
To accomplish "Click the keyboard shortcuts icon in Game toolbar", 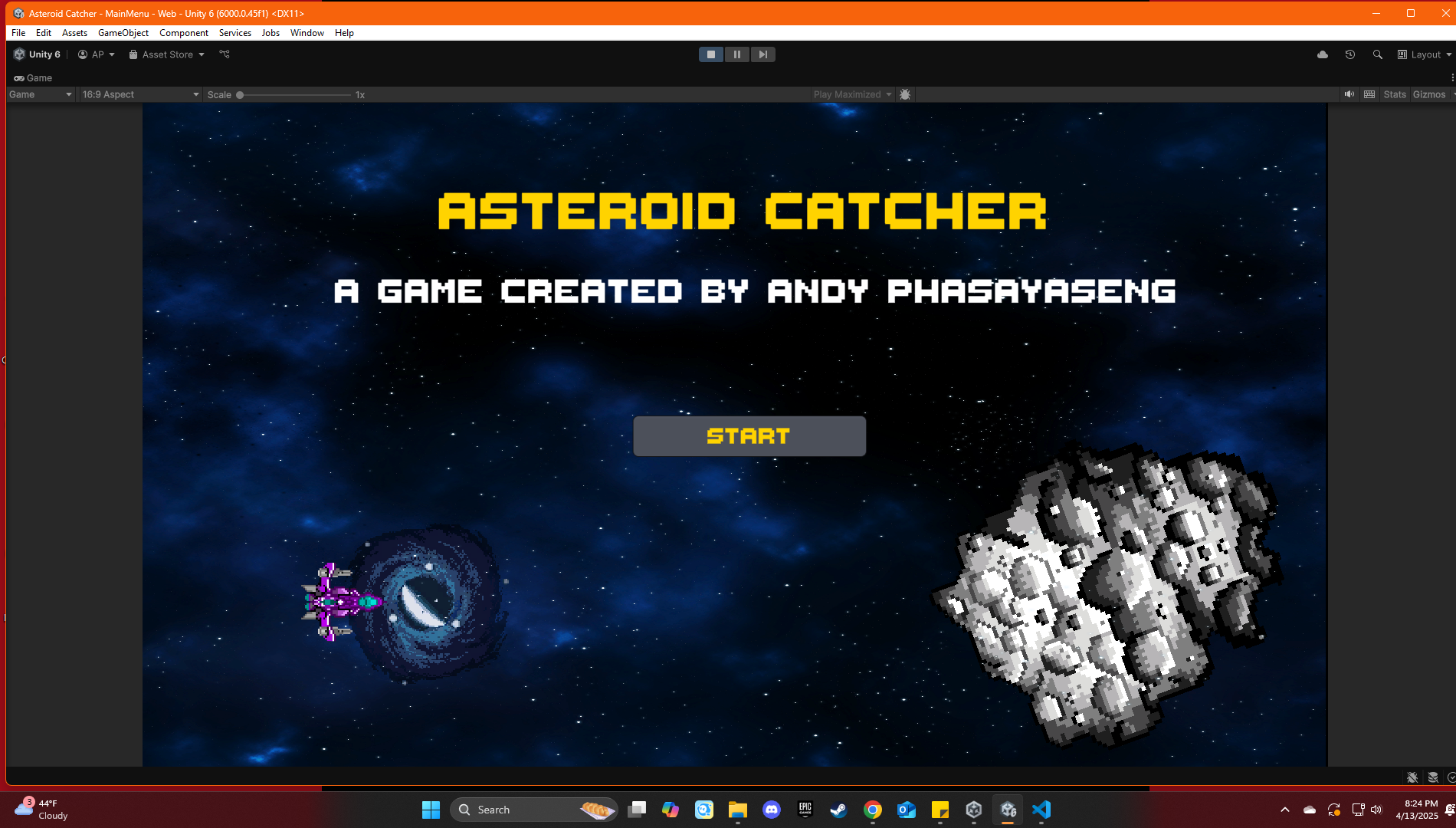I will 1369,94.
